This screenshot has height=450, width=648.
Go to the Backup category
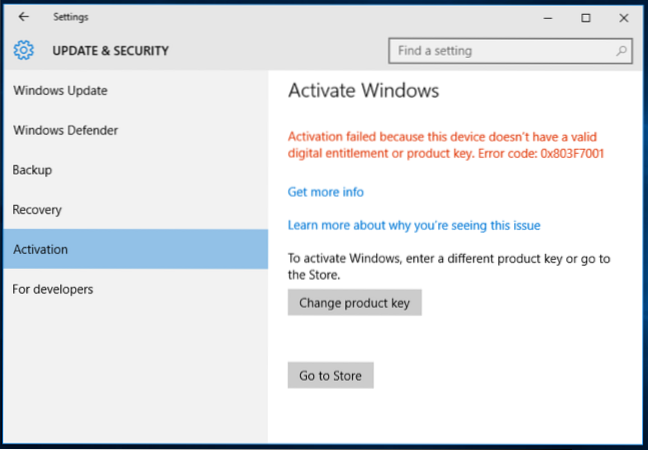point(32,170)
